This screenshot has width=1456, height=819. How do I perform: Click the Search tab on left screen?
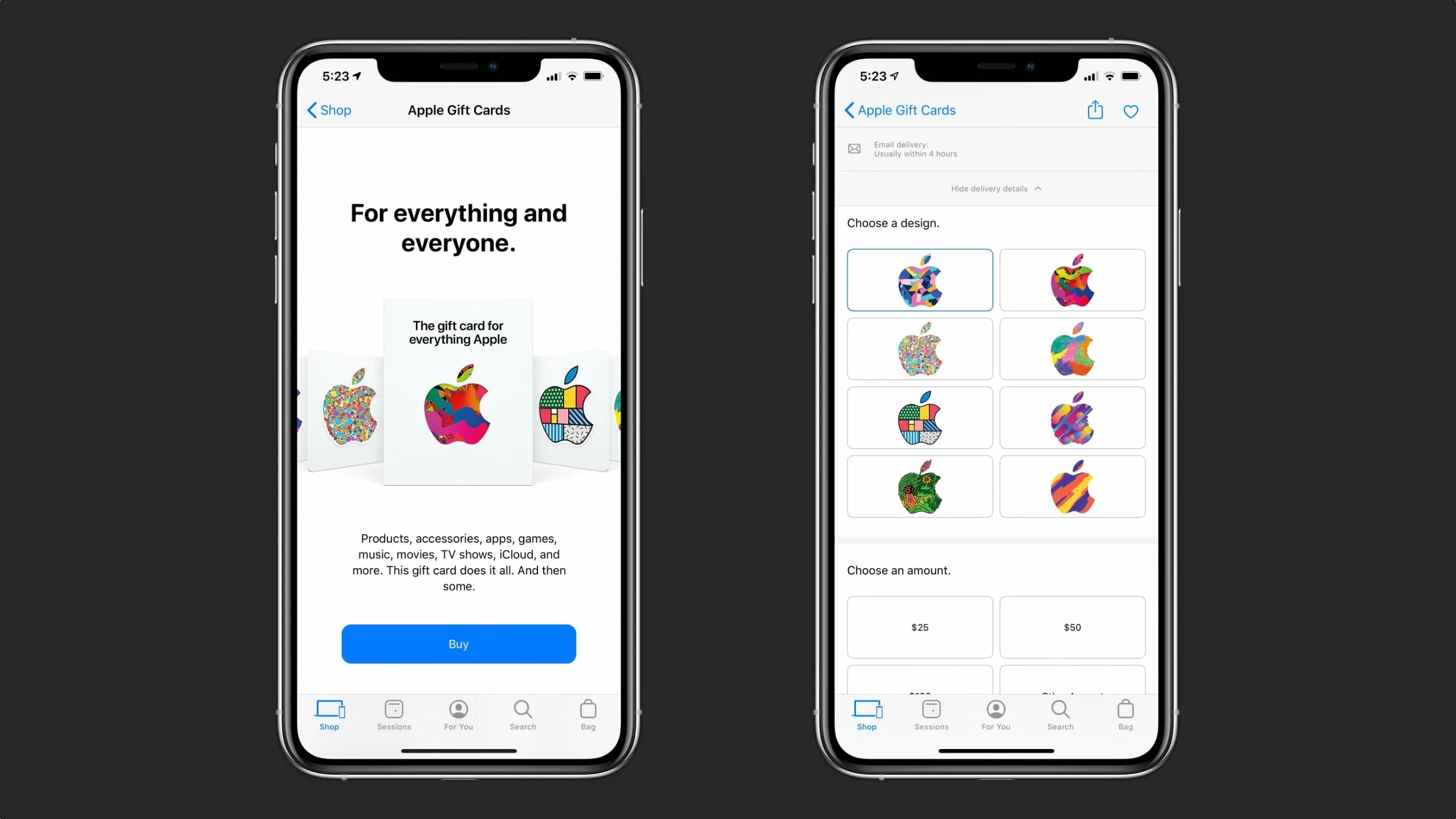(523, 715)
